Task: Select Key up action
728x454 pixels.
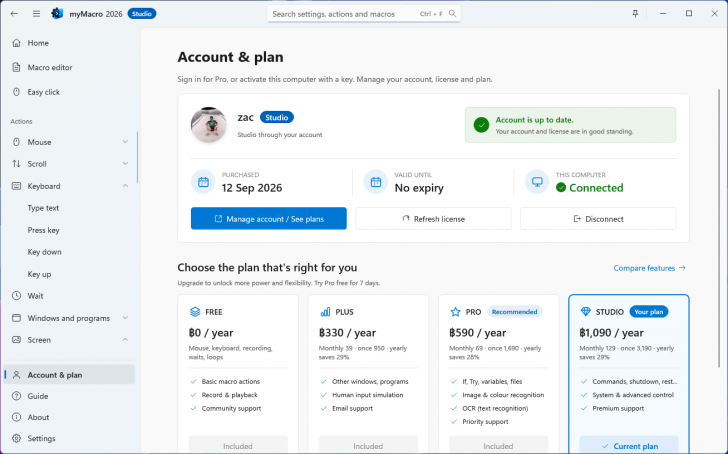Action: 39,274
